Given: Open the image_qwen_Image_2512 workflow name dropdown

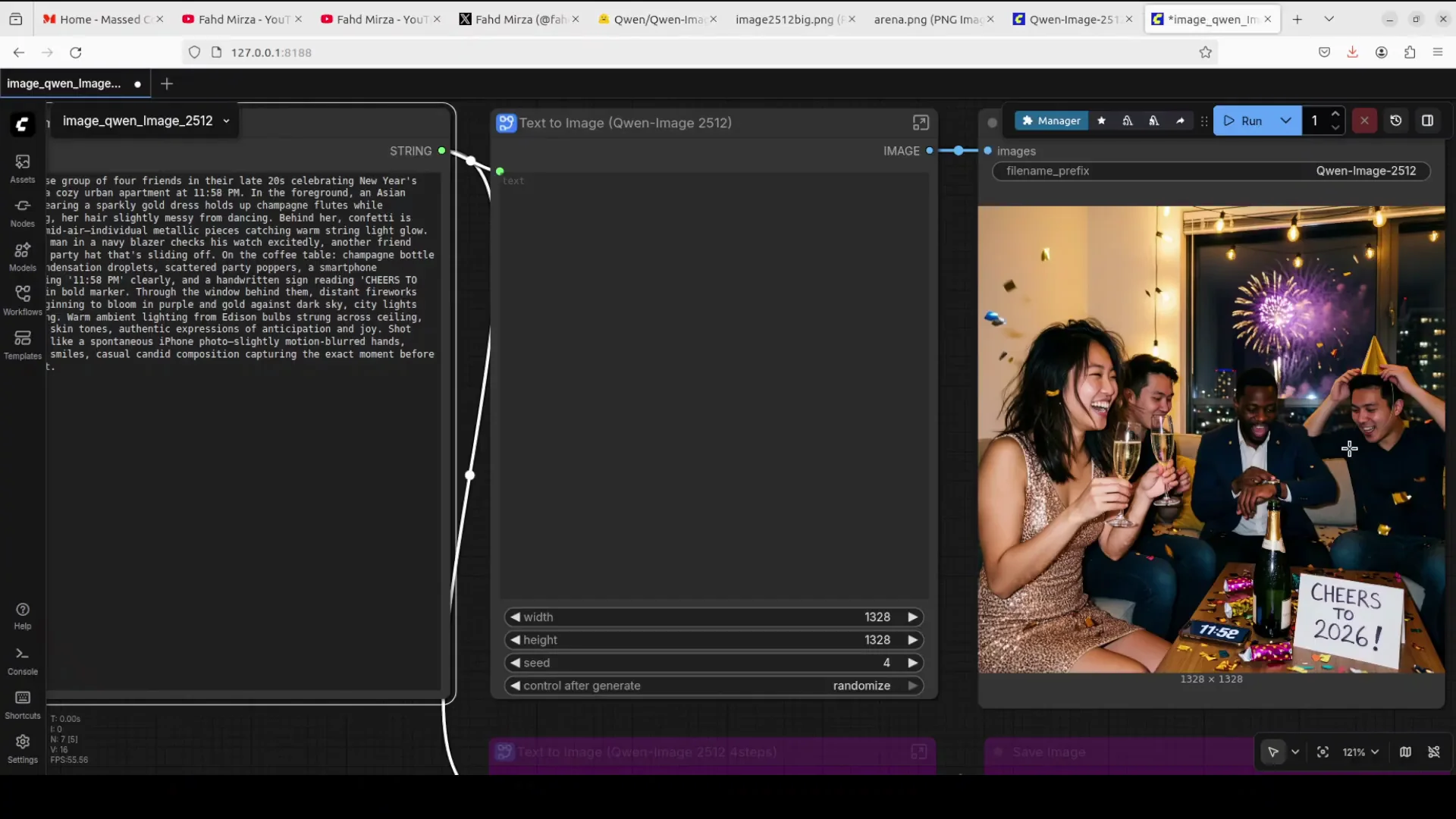Looking at the screenshot, I should point(225,121).
